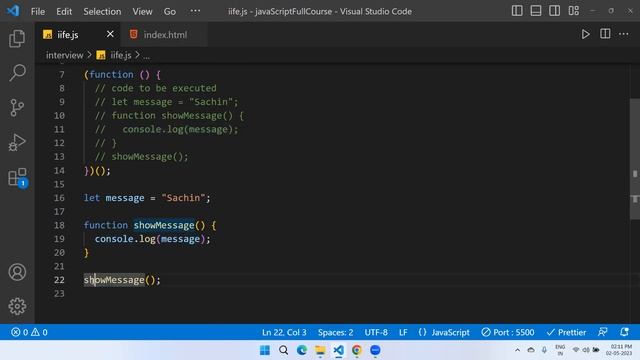Toggle the bottom panel layout
Screen dimensions: 640x360
536,11
